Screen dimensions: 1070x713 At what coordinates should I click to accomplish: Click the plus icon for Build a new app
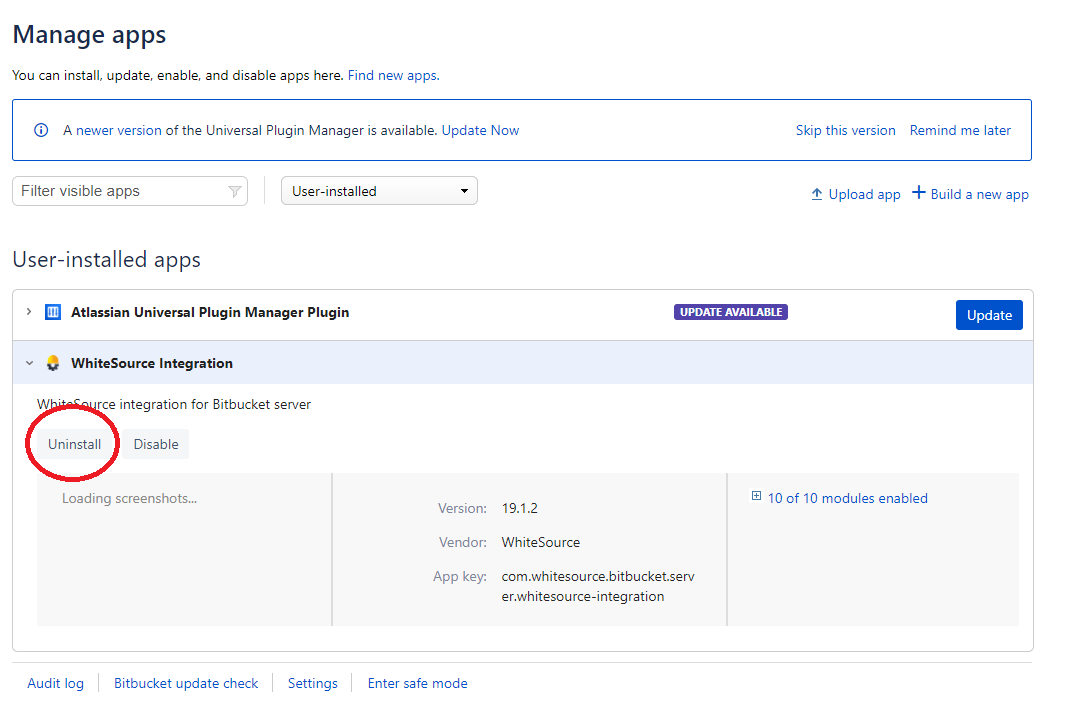click(x=919, y=193)
